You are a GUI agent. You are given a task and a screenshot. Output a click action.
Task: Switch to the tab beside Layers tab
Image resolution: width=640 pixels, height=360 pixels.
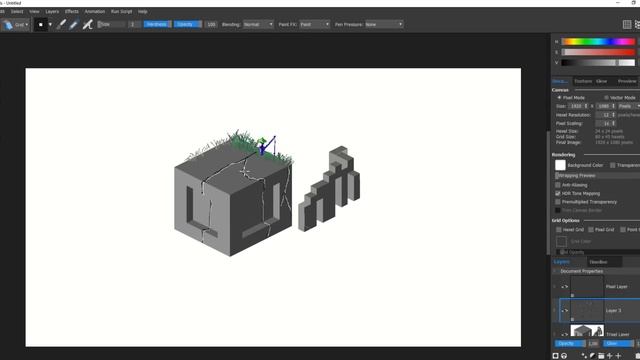point(598,262)
